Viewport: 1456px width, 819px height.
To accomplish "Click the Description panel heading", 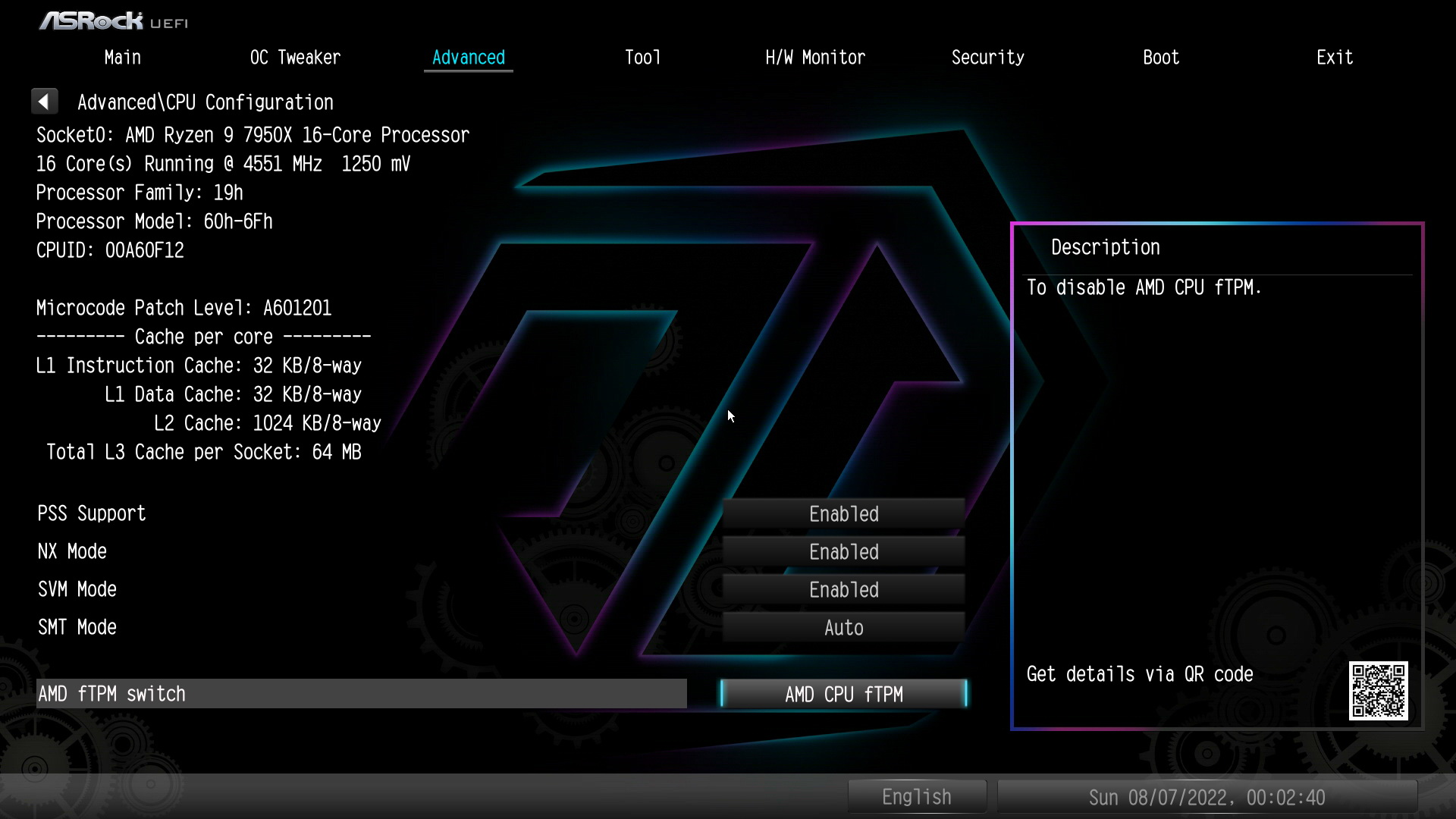I will 1106,247.
